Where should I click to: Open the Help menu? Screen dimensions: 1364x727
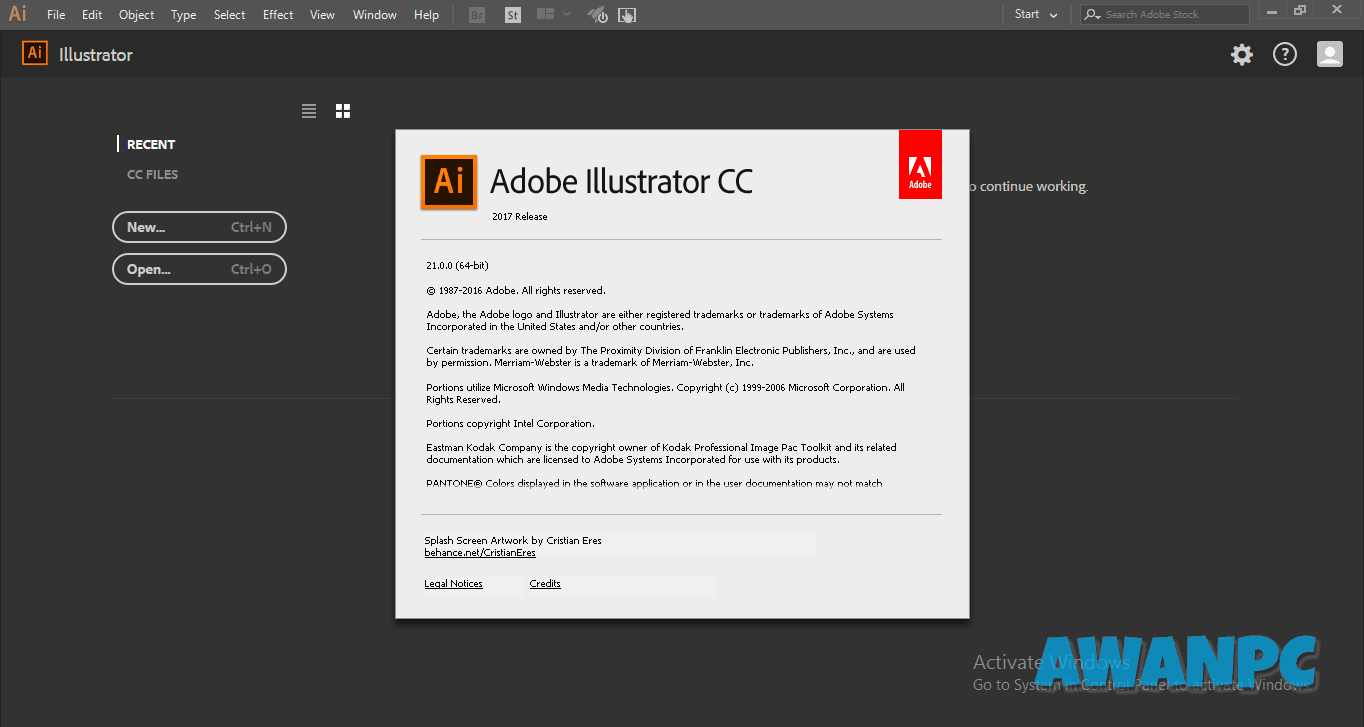click(x=426, y=15)
